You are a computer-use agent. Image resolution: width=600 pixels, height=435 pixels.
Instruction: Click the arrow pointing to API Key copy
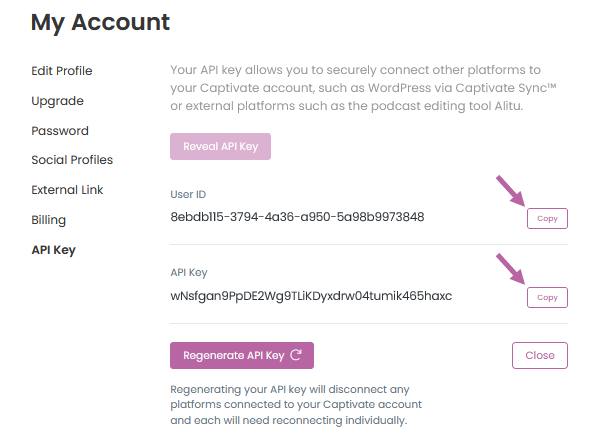(x=510, y=269)
